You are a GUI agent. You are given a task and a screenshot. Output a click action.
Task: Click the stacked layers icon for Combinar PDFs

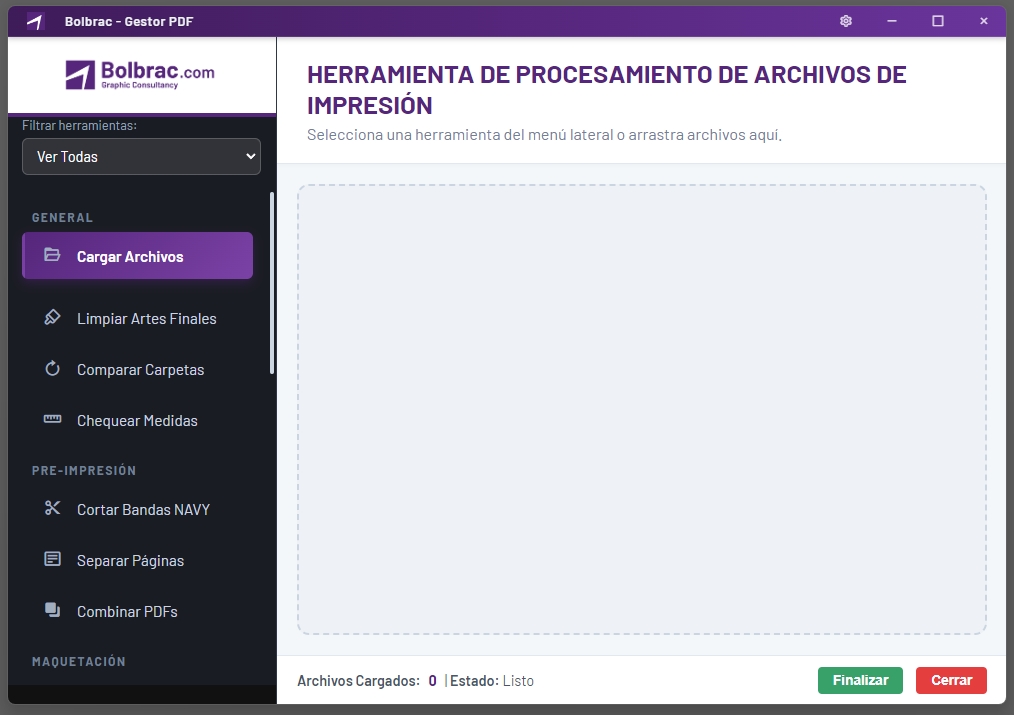pyautogui.click(x=52, y=610)
